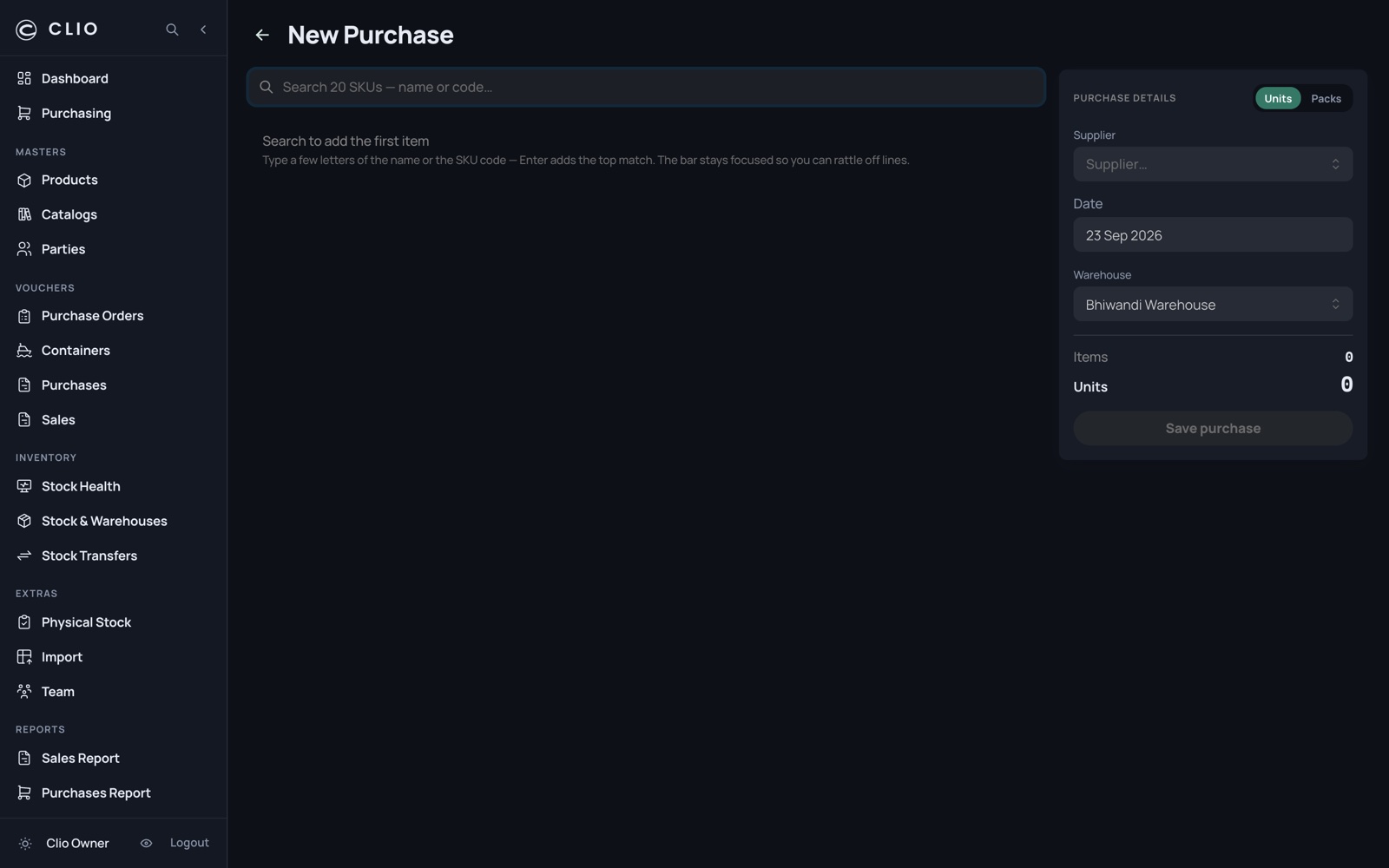This screenshot has width=1389, height=868.
Task: Click the search magnifier inside the SKU bar
Action: click(267, 88)
